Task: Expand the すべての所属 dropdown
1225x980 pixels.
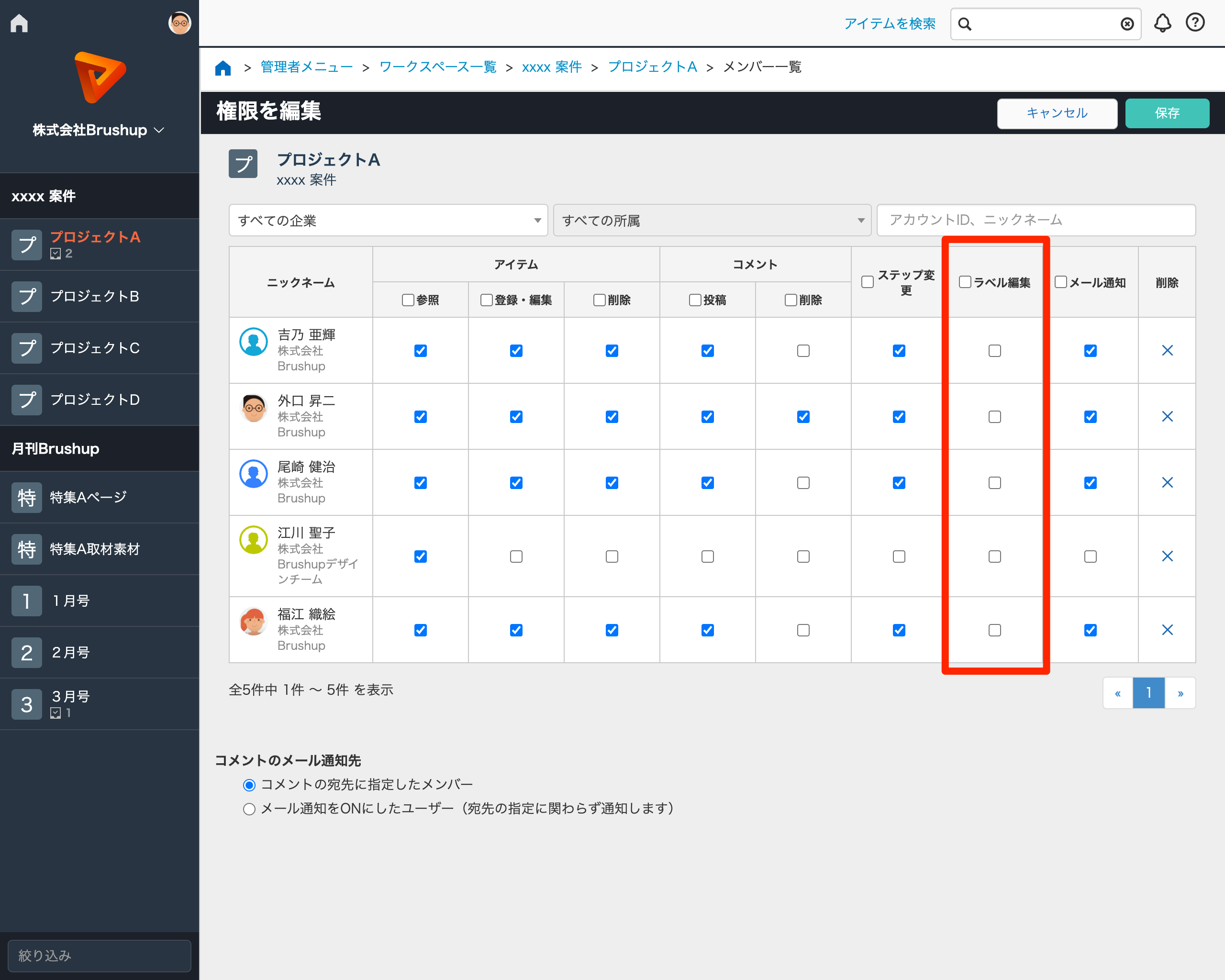Action: (x=712, y=221)
